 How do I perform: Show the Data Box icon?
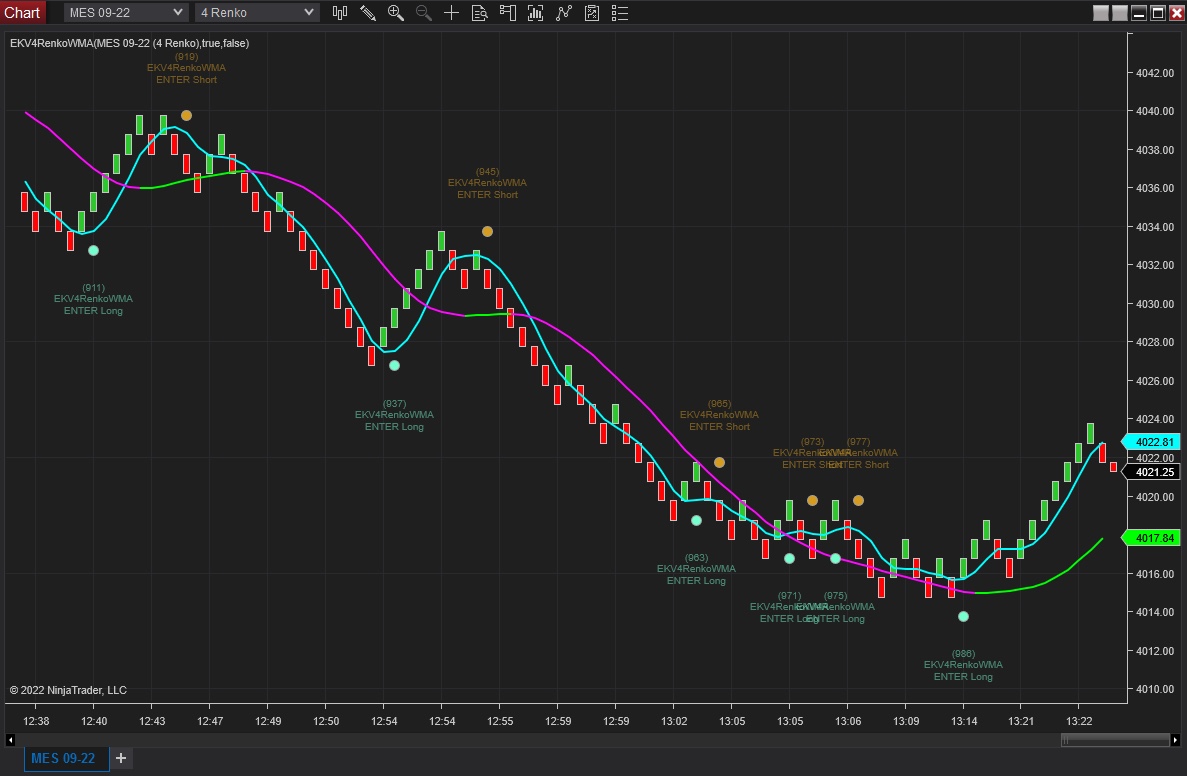(479, 13)
